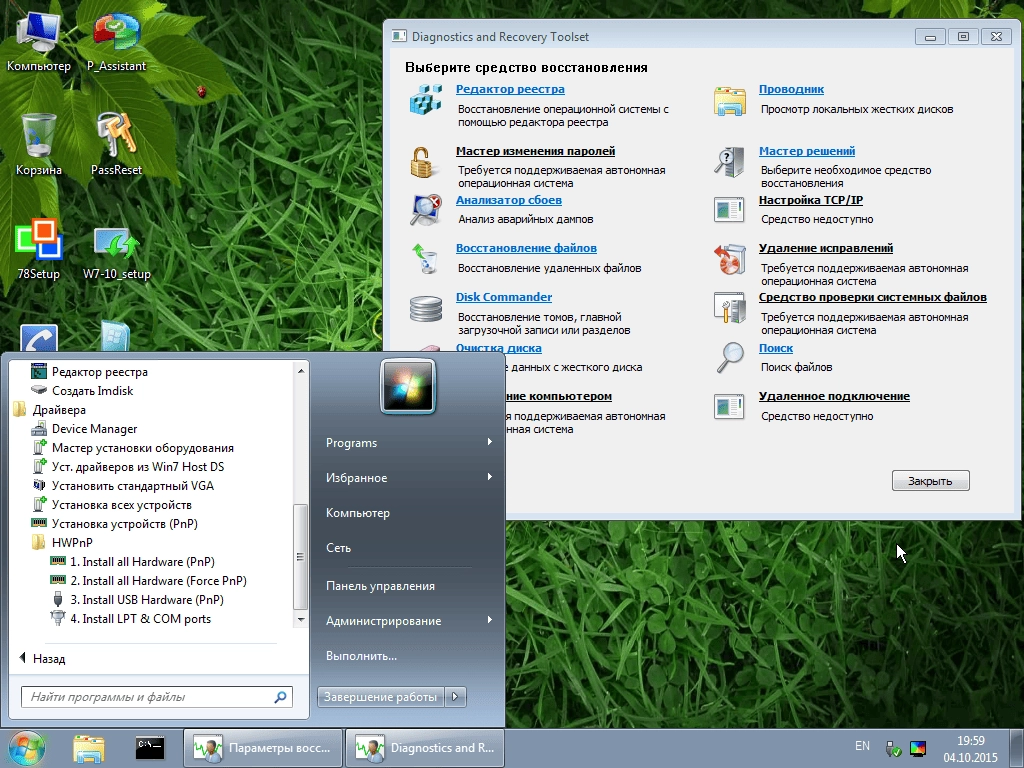Viewport: 1024px width, 768px height.
Task: Open the Поиск link in DaRT
Action: click(x=776, y=348)
